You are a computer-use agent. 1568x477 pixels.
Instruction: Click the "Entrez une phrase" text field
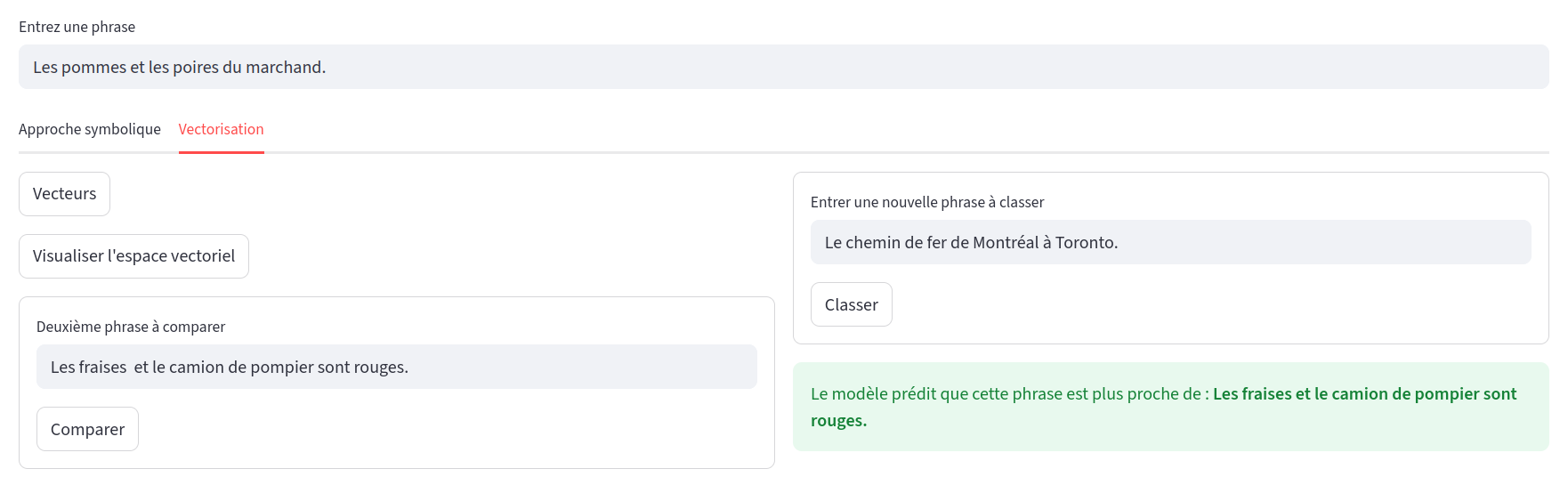783,67
